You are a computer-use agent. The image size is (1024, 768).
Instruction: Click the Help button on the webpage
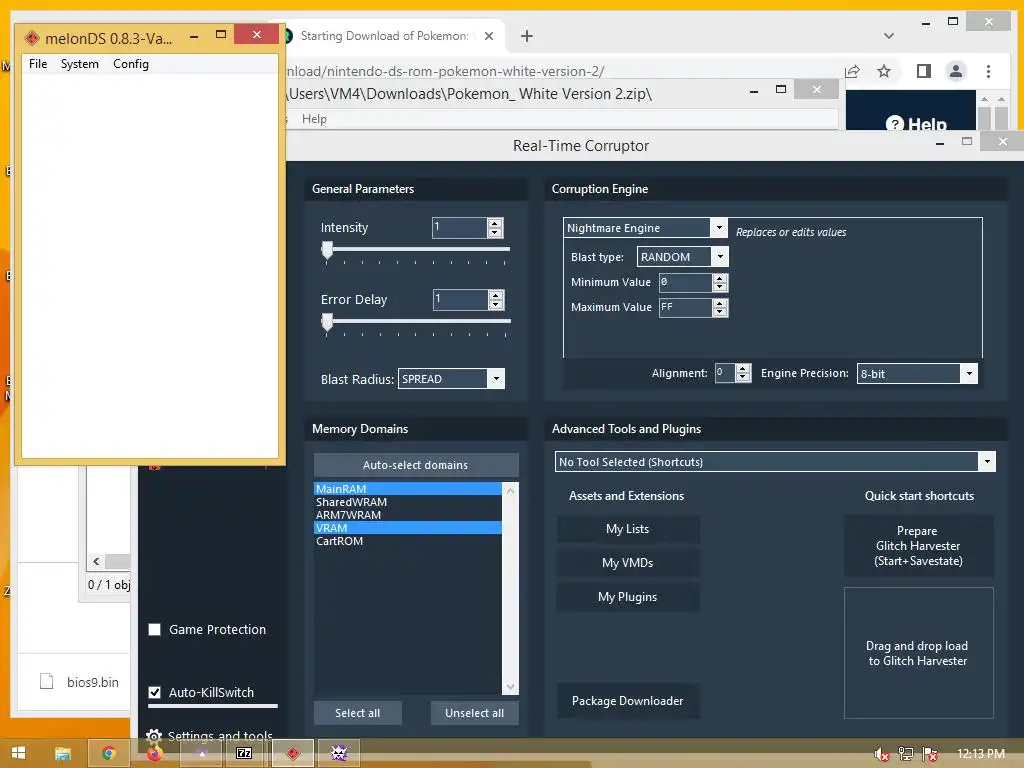(x=916, y=123)
